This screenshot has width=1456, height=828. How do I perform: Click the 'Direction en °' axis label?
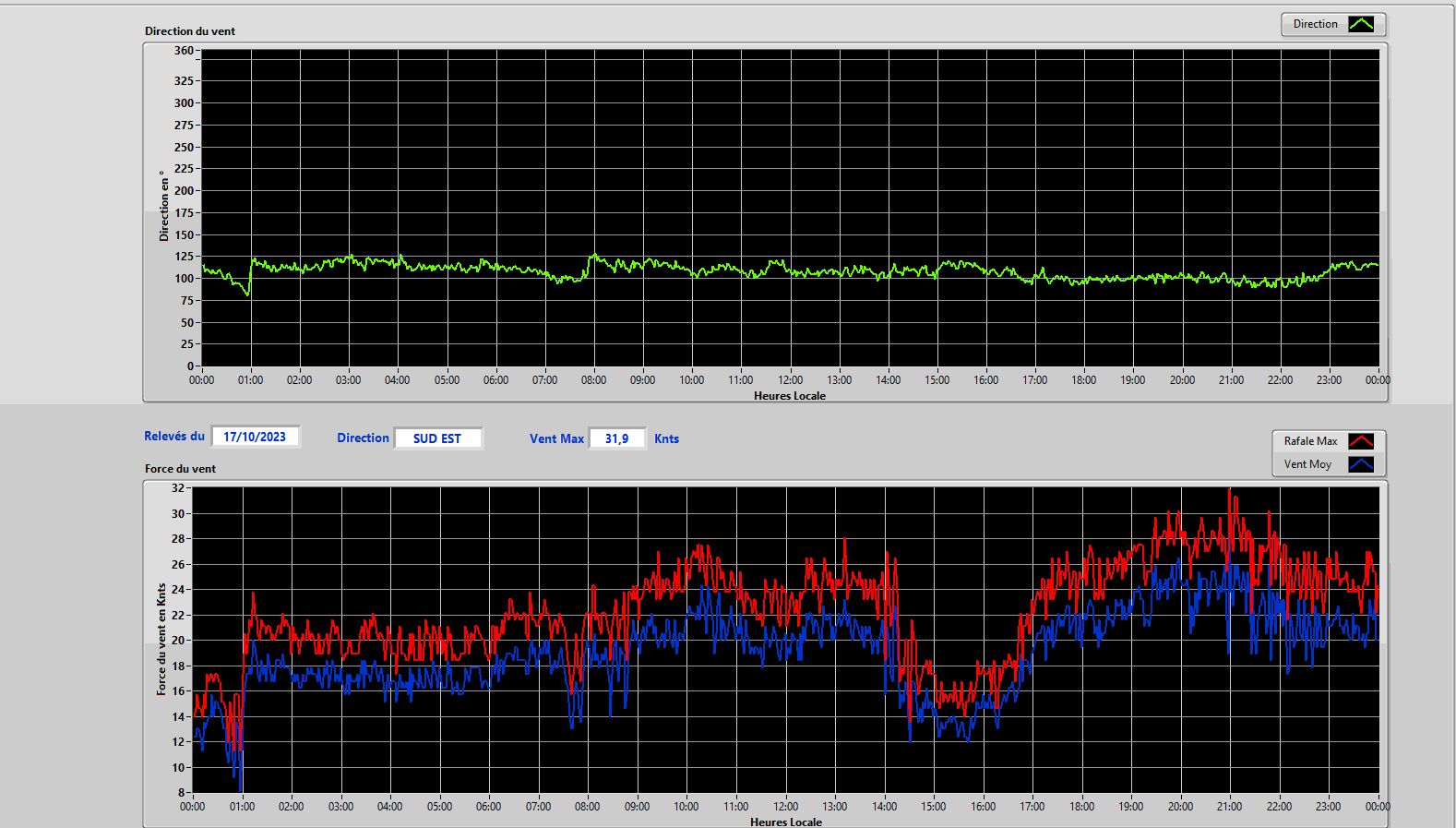tap(164, 206)
